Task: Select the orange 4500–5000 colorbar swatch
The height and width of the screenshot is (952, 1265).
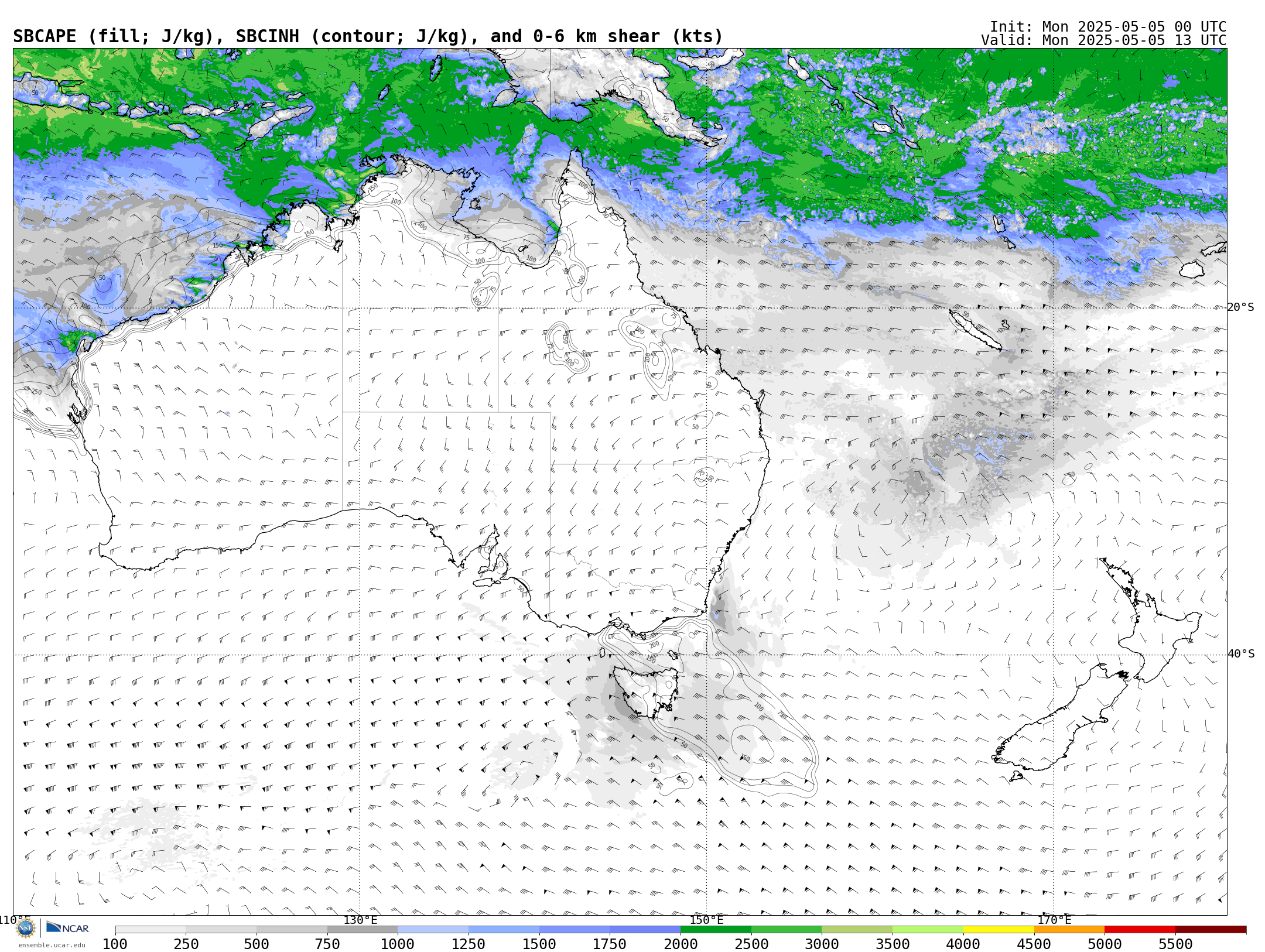Action: click(x=1069, y=930)
